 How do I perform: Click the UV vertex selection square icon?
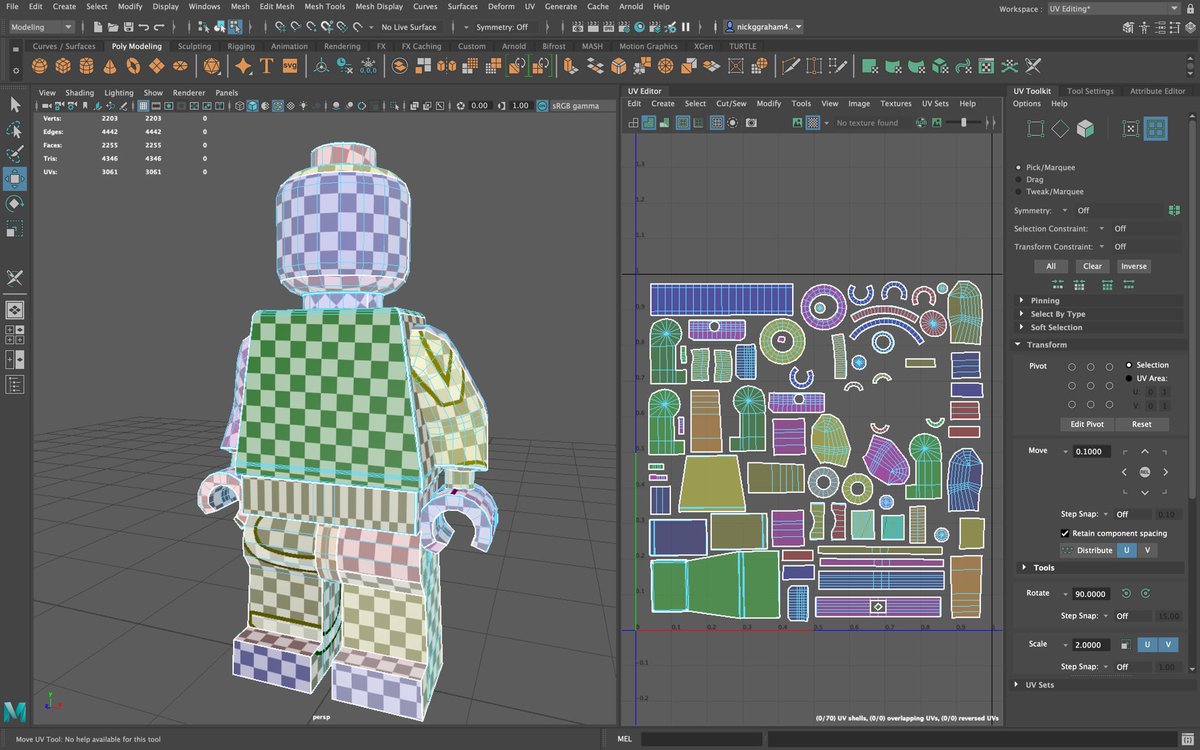click(x=1035, y=129)
